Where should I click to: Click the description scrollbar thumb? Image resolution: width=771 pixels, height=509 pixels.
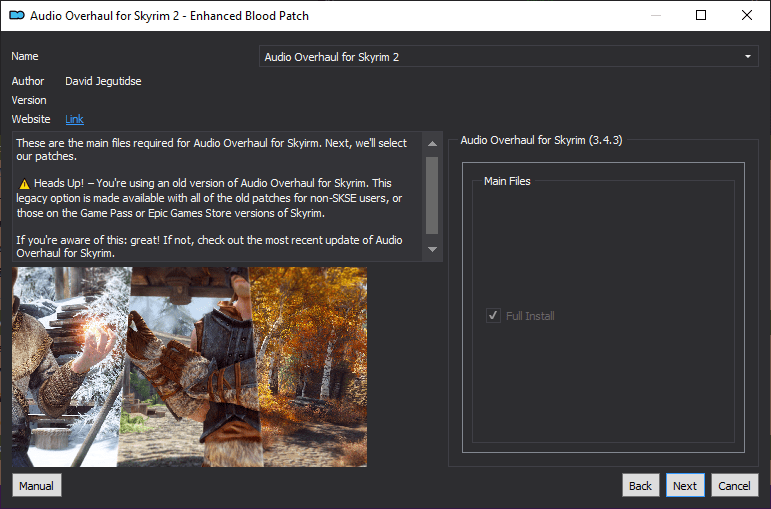(x=432, y=195)
